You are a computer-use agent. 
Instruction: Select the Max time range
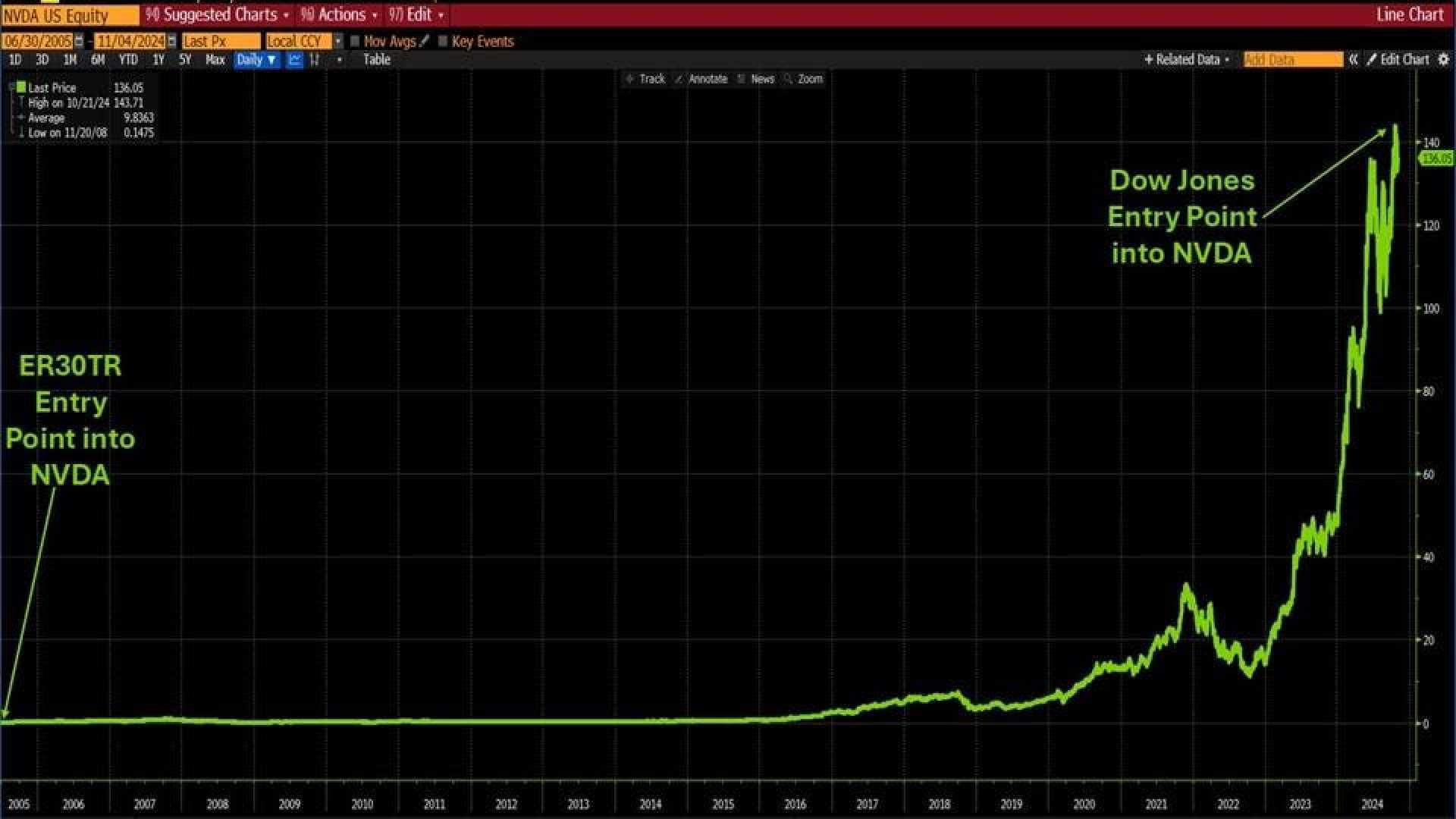[215, 59]
